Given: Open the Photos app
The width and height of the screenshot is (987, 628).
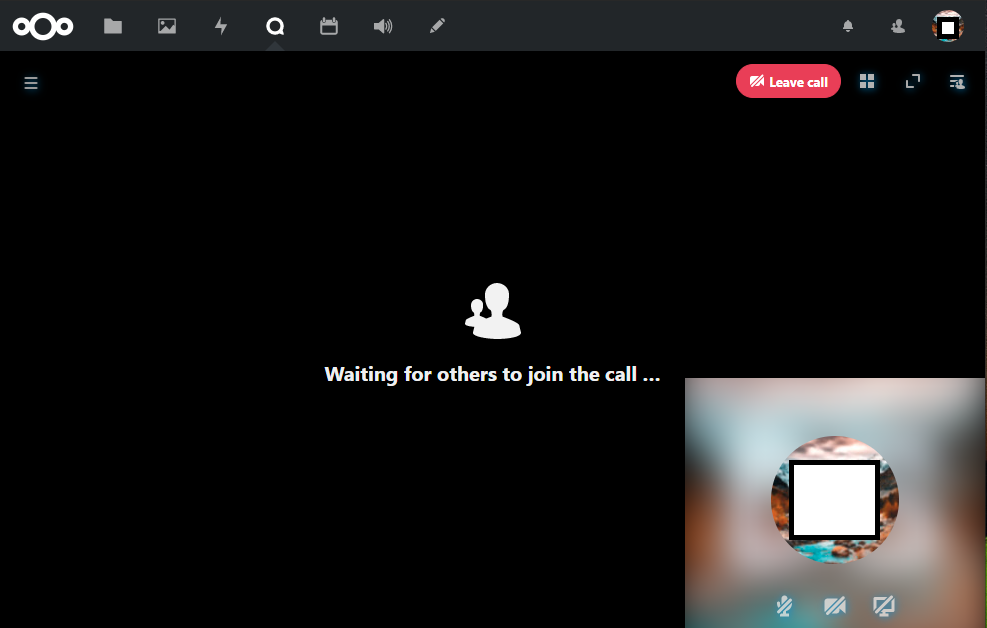Looking at the screenshot, I should point(166,26).
